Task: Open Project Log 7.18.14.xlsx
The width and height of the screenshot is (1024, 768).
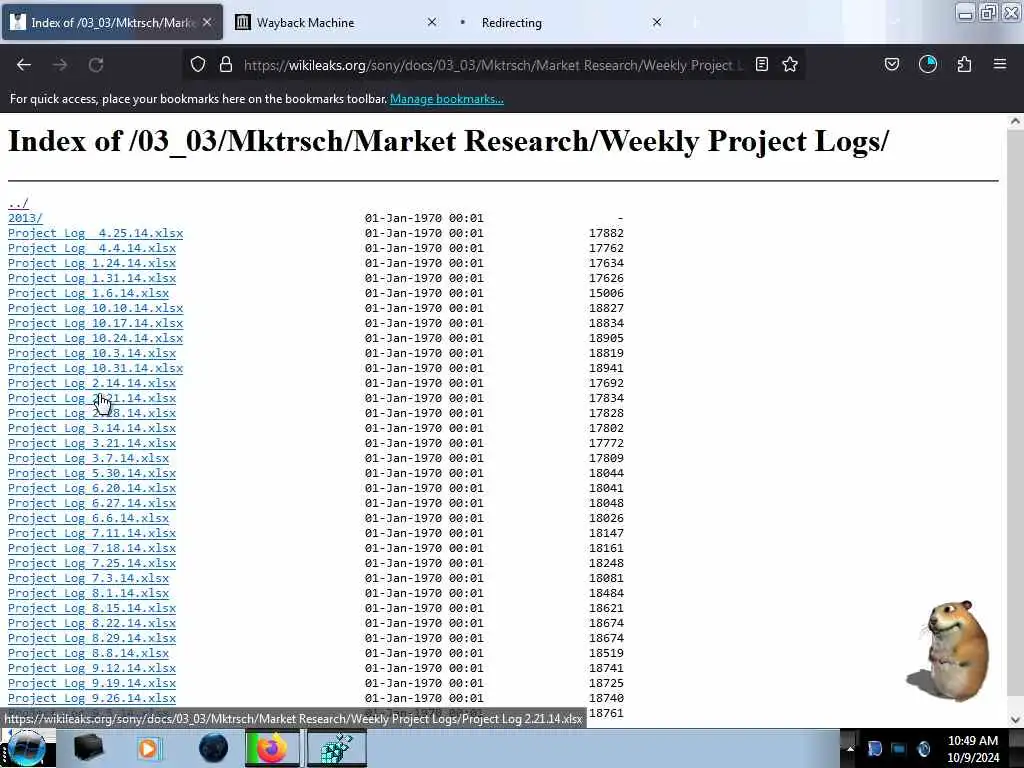Action: point(92,549)
